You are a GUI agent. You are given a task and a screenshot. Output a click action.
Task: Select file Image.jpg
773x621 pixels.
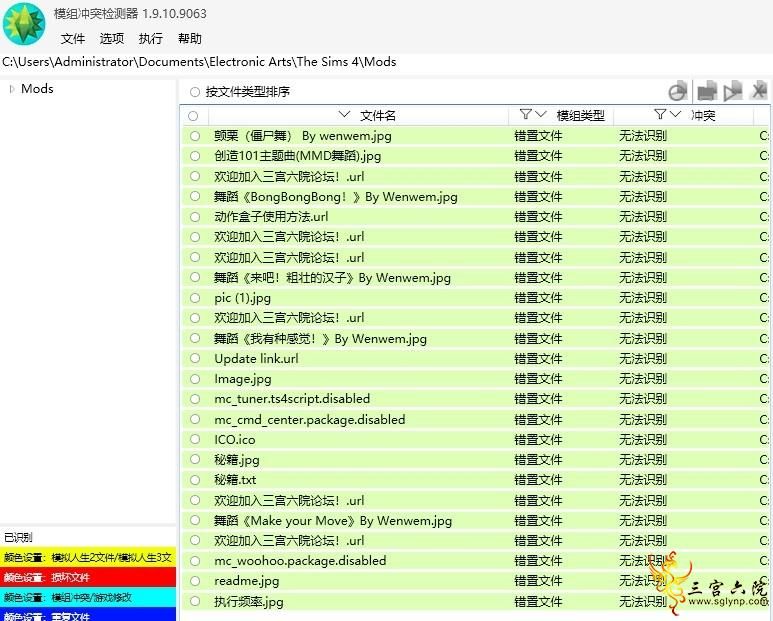click(243, 379)
